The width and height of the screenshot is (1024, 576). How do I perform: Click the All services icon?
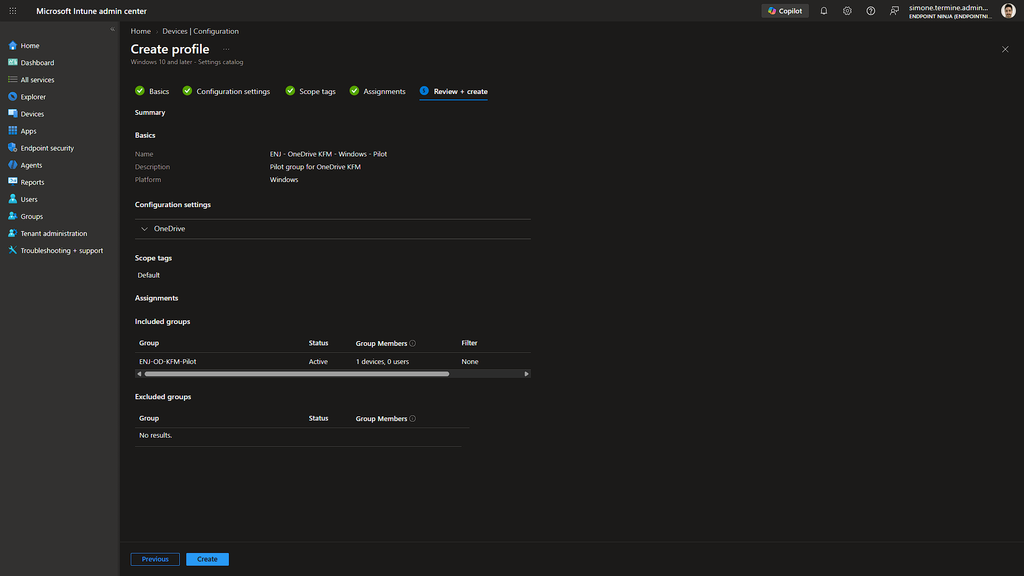[12, 80]
